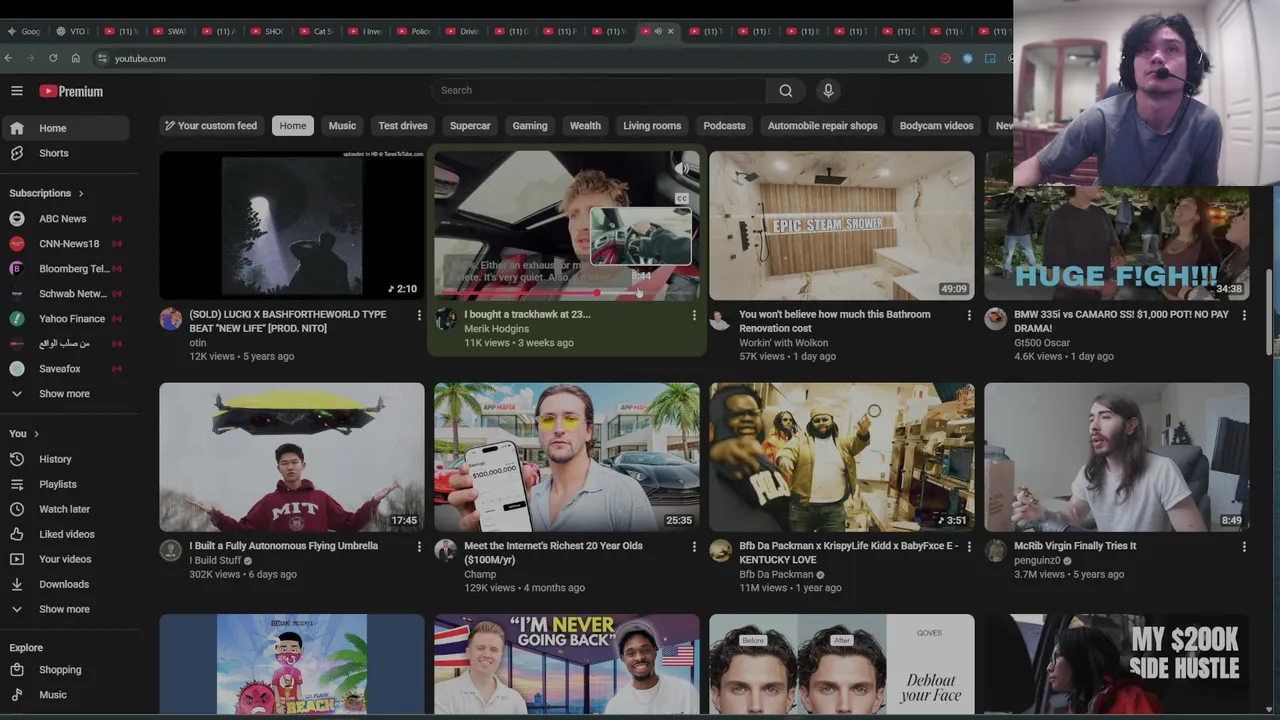
Task: Open options for Richest 20 Year Olds video
Action: 694,547
